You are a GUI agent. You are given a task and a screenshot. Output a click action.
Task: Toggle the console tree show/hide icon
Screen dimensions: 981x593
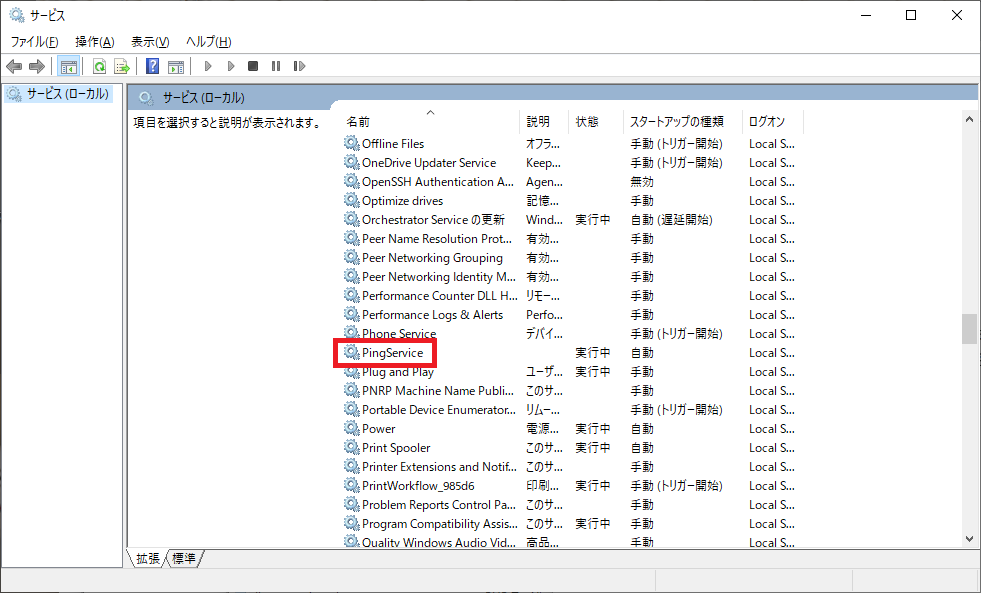click(69, 66)
